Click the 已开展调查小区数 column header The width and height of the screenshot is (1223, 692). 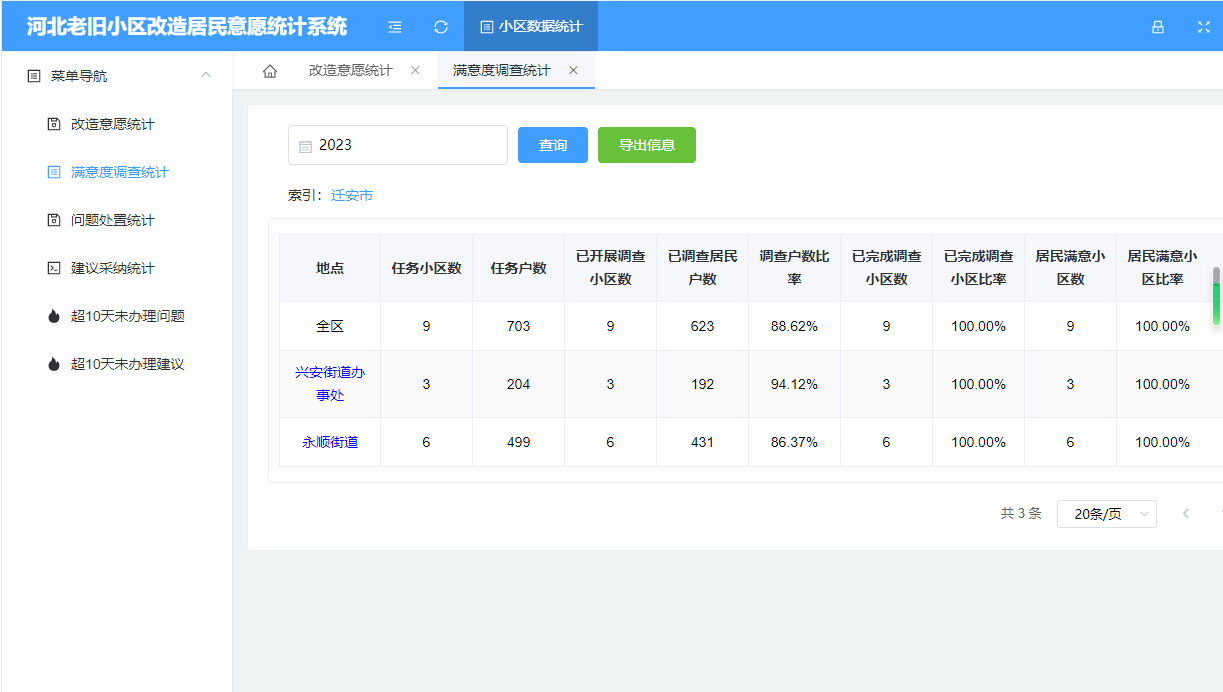(x=610, y=268)
